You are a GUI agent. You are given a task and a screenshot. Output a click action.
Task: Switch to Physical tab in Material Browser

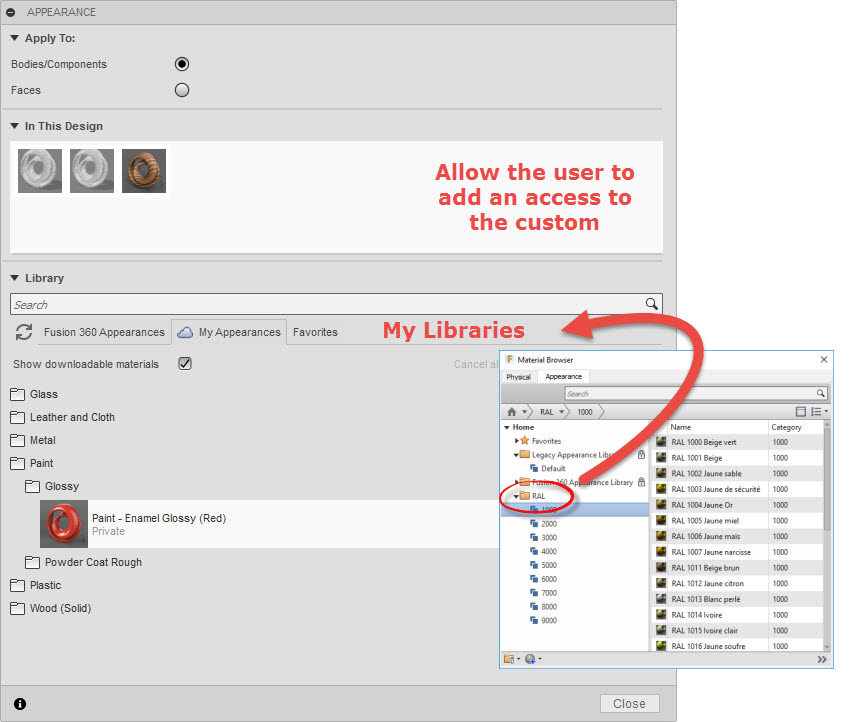[x=519, y=376]
